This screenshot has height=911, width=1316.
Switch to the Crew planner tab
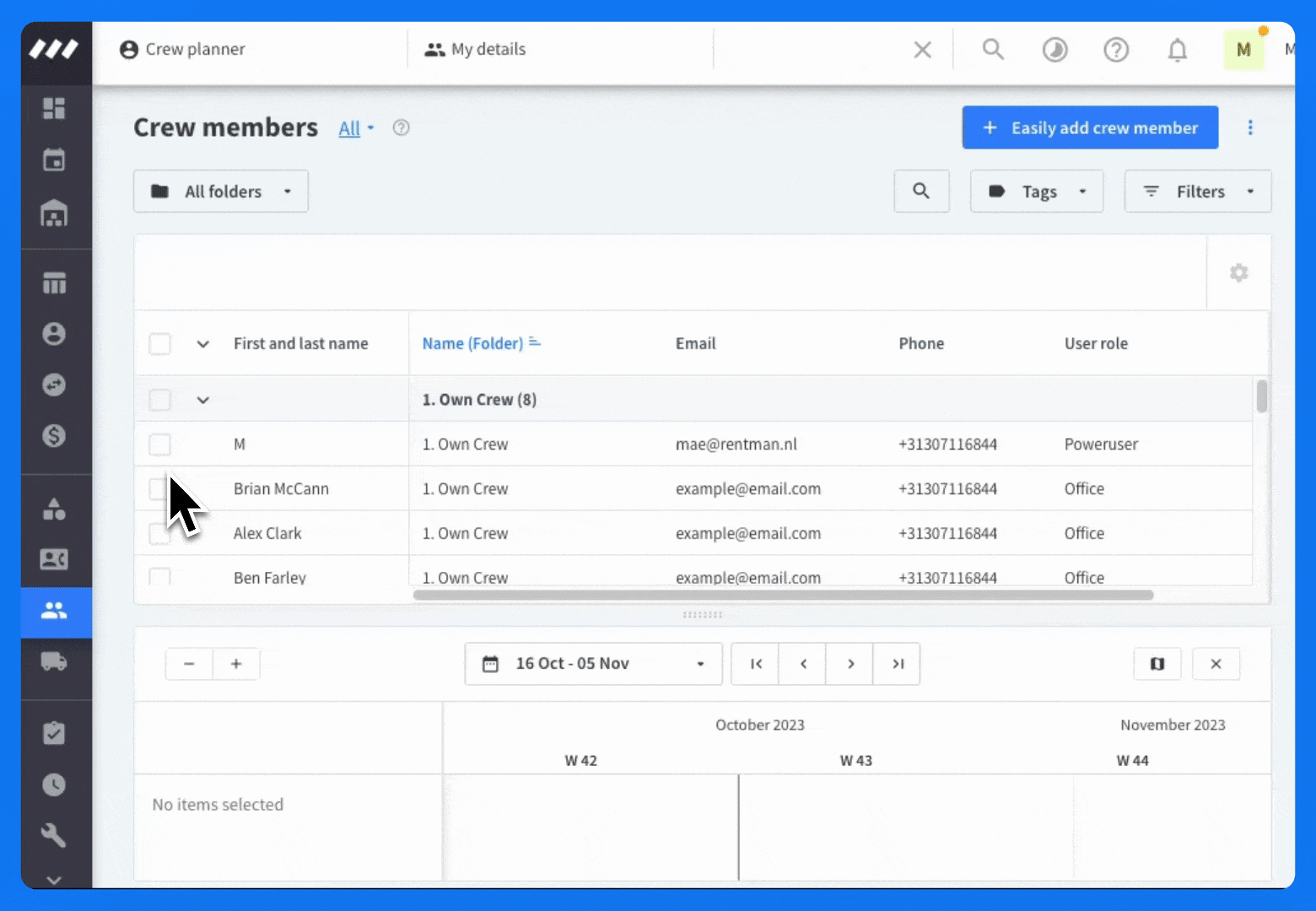[x=183, y=50]
